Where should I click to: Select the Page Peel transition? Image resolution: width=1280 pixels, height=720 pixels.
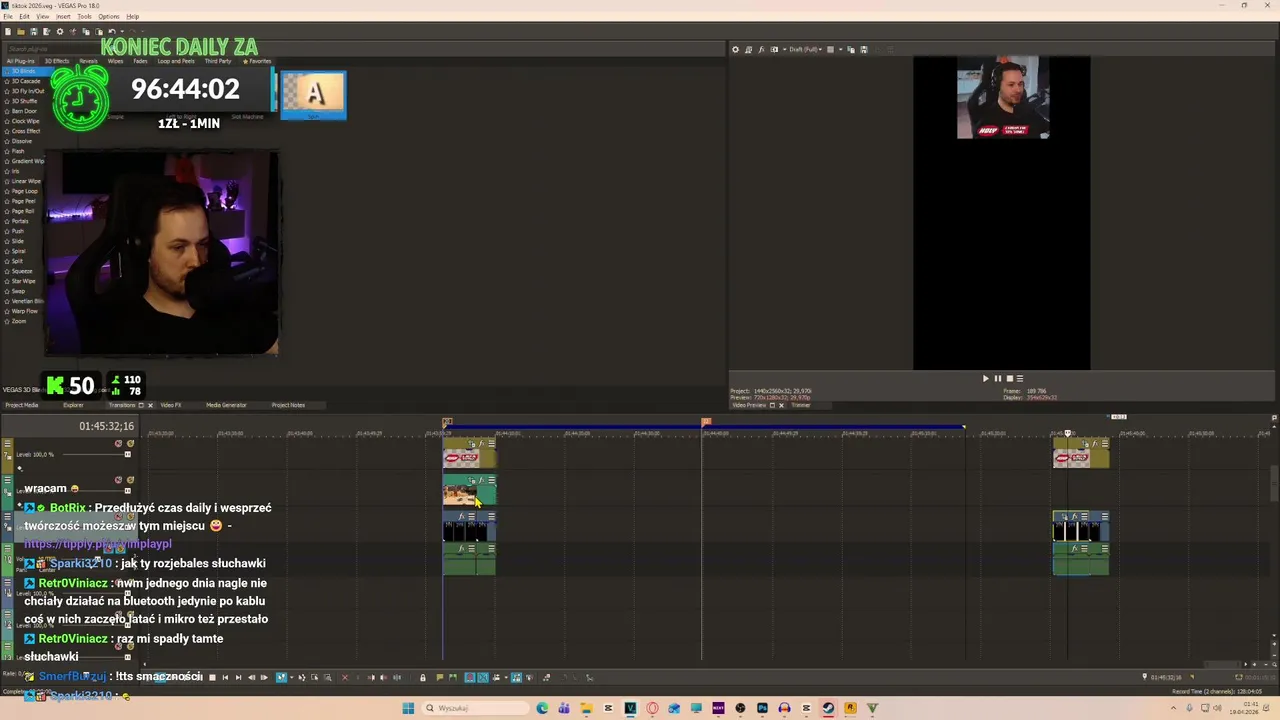tap(22, 201)
